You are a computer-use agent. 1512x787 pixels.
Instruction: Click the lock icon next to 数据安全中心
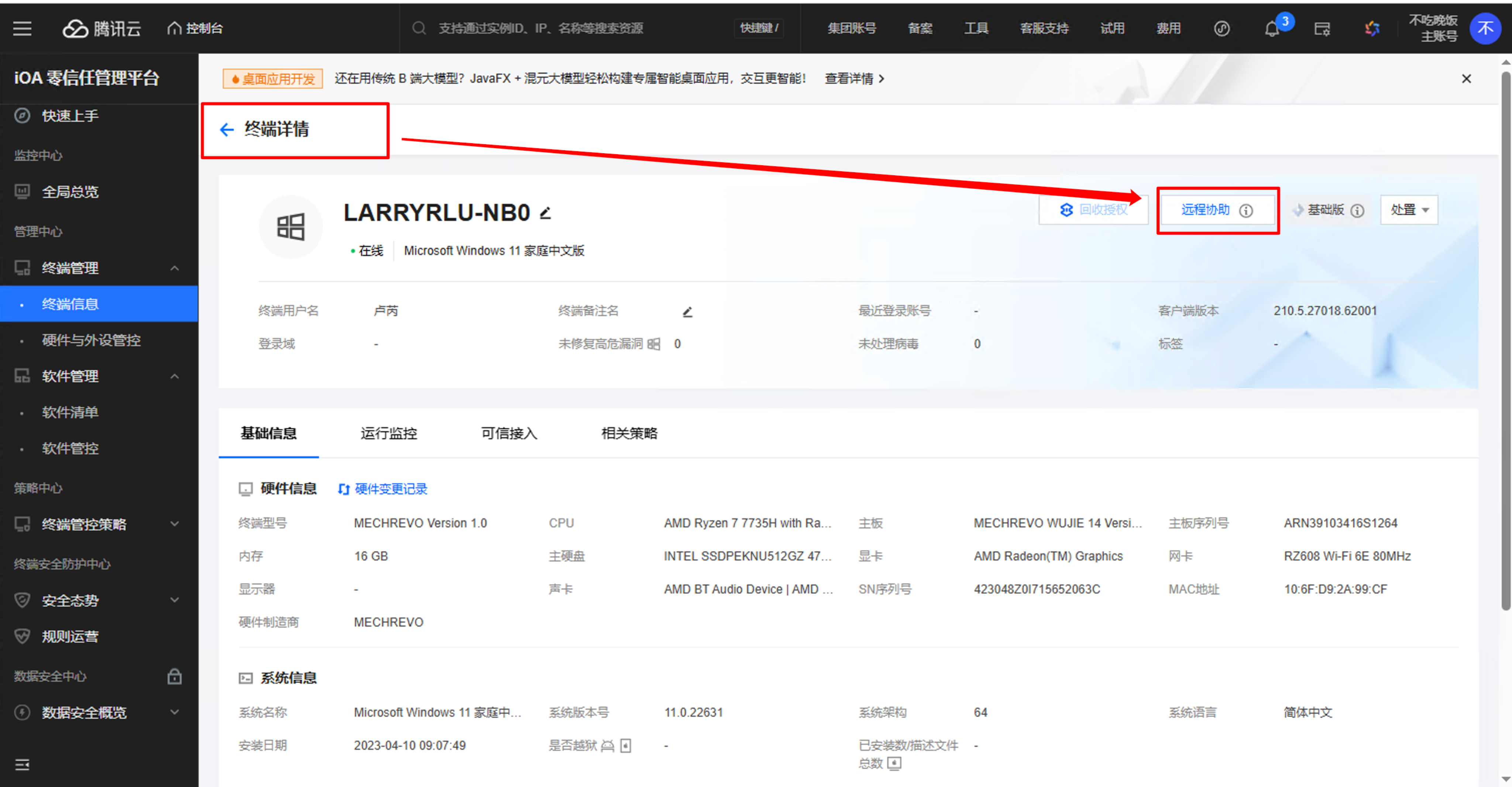click(x=174, y=676)
